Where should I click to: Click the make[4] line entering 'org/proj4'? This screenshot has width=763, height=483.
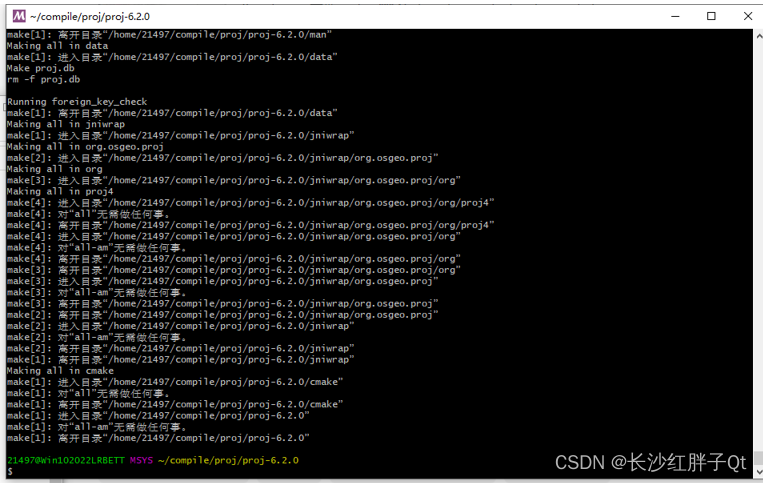tap(251, 202)
